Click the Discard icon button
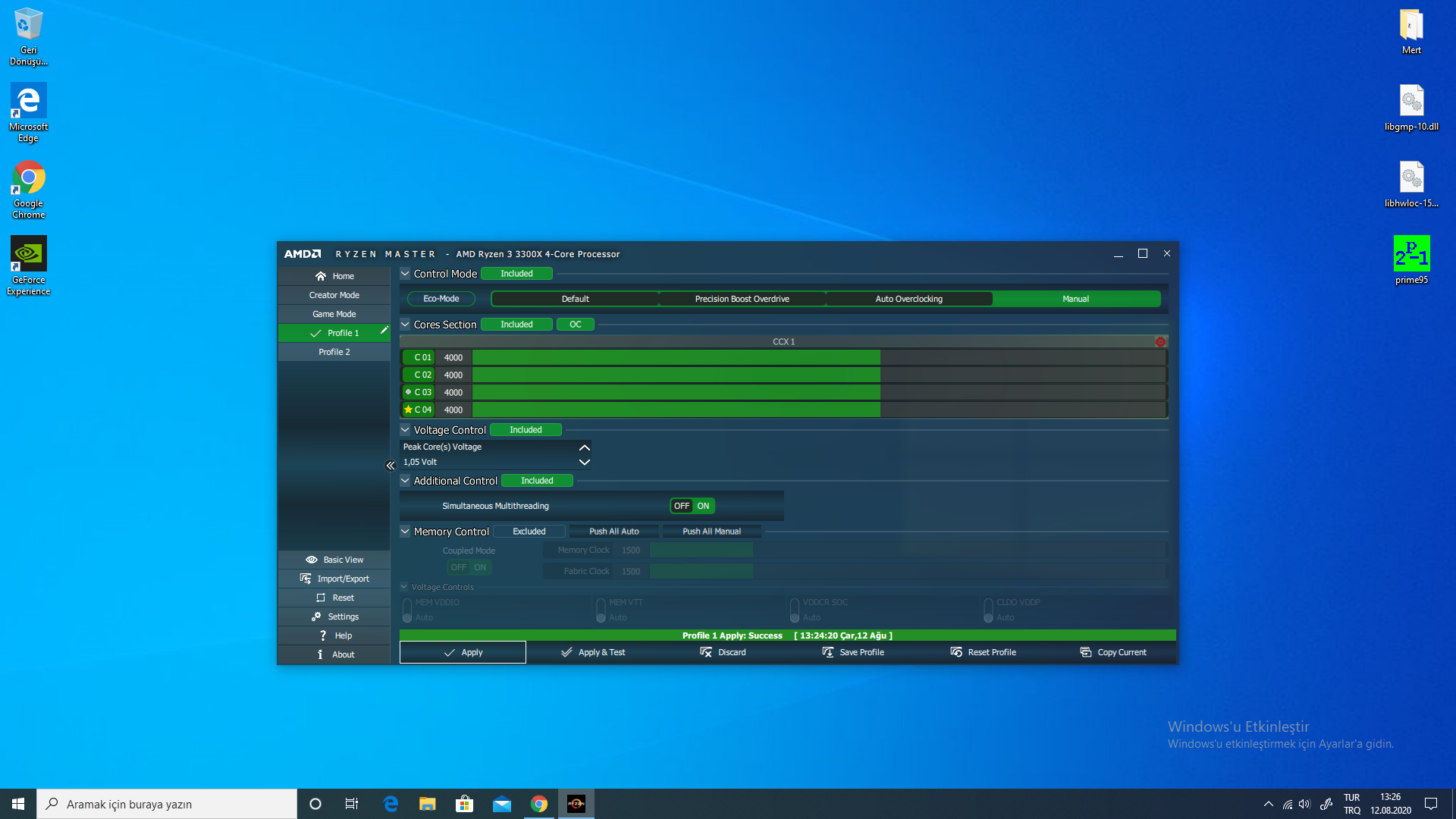This screenshot has width=1456, height=819. [x=706, y=652]
